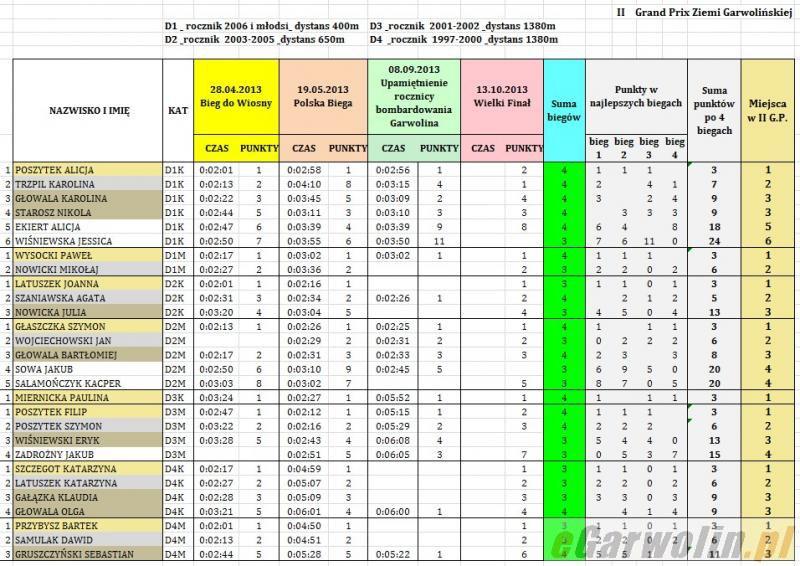Select the 'Miejsca w II G.P.' header

click(767, 111)
